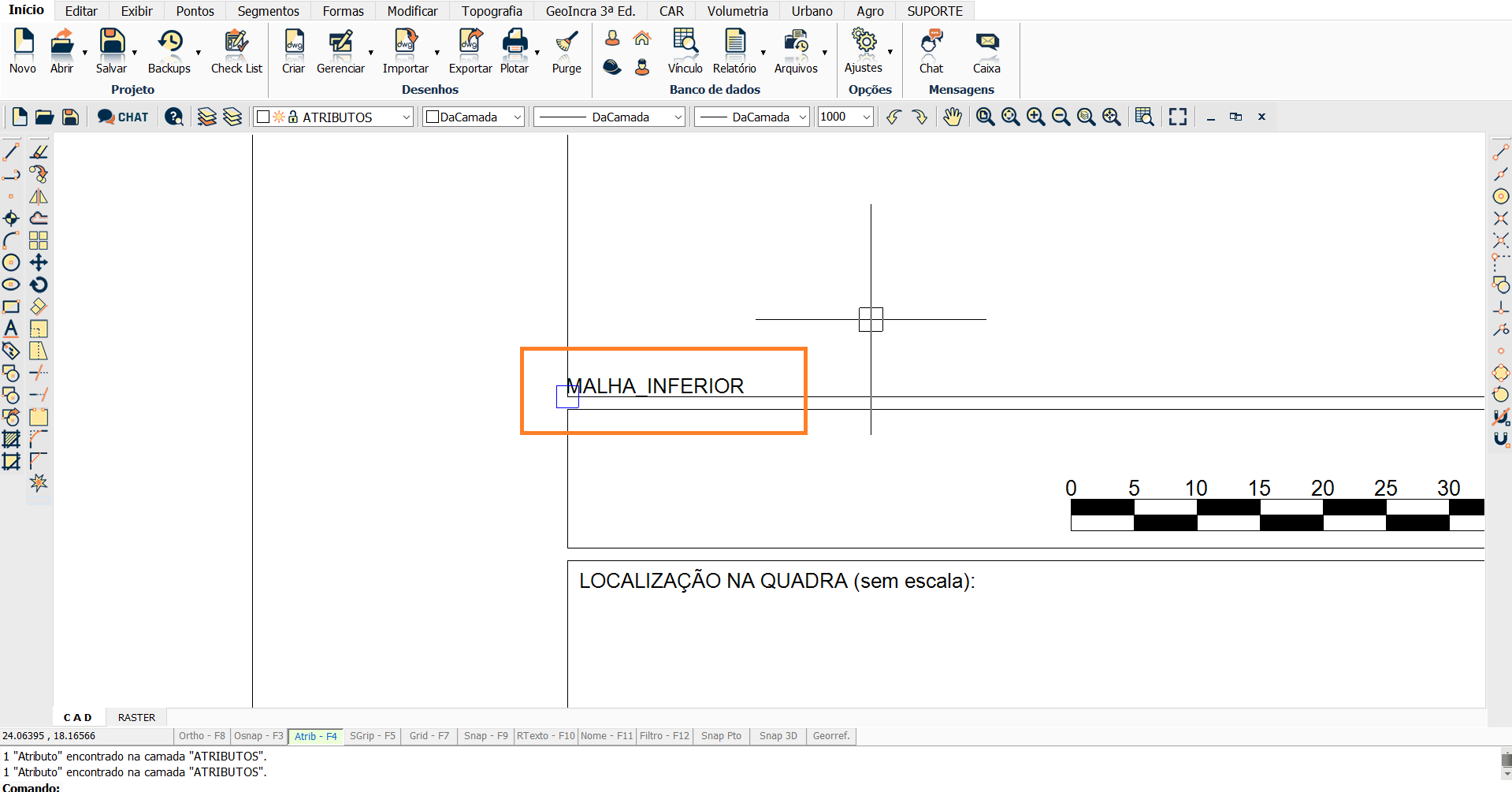Click the MALHA_INFERIOR attribute text
This screenshot has height=792, width=1512.
coord(655,386)
